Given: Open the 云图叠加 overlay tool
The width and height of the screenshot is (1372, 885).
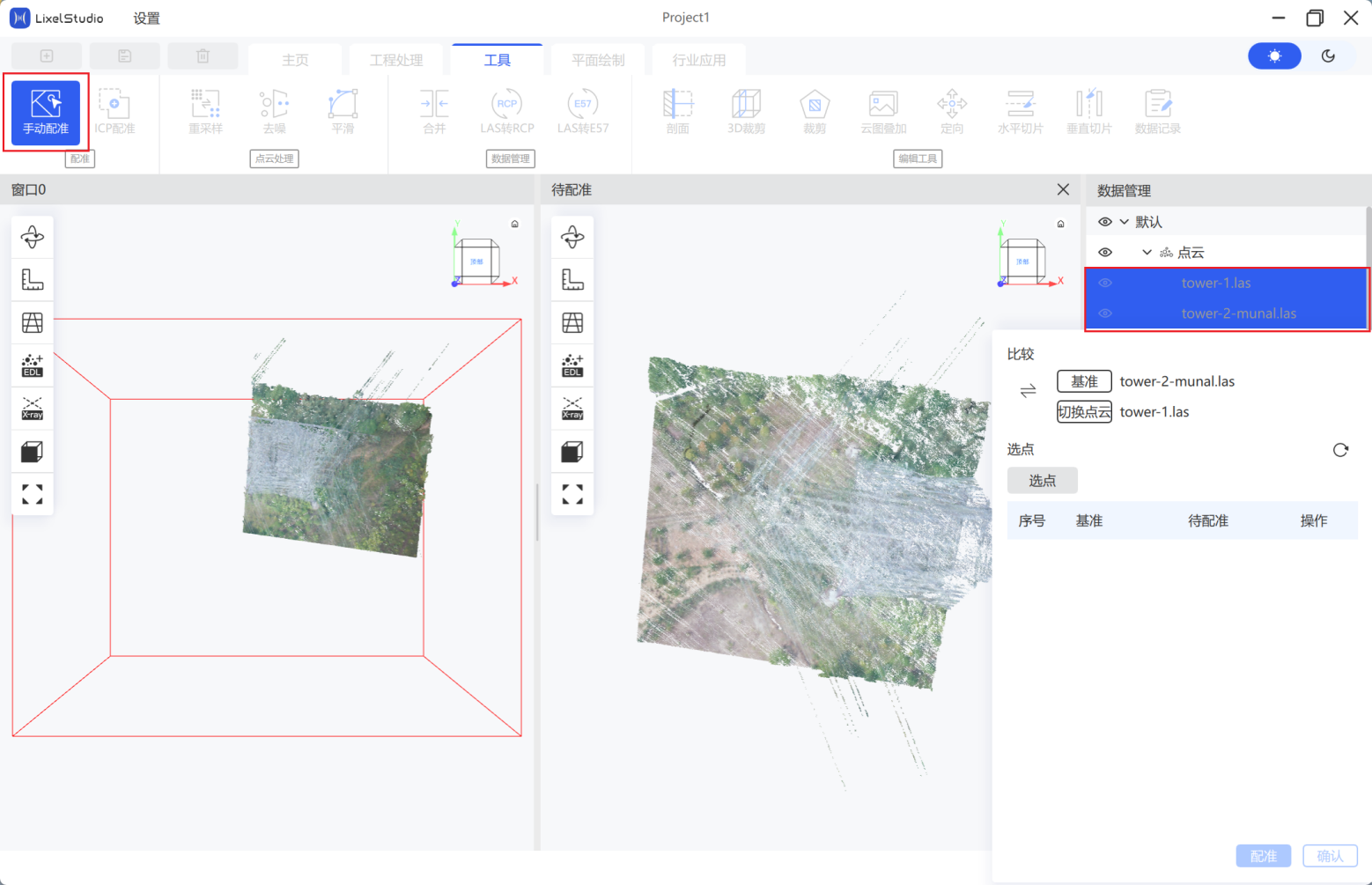Looking at the screenshot, I should (883, 112).
